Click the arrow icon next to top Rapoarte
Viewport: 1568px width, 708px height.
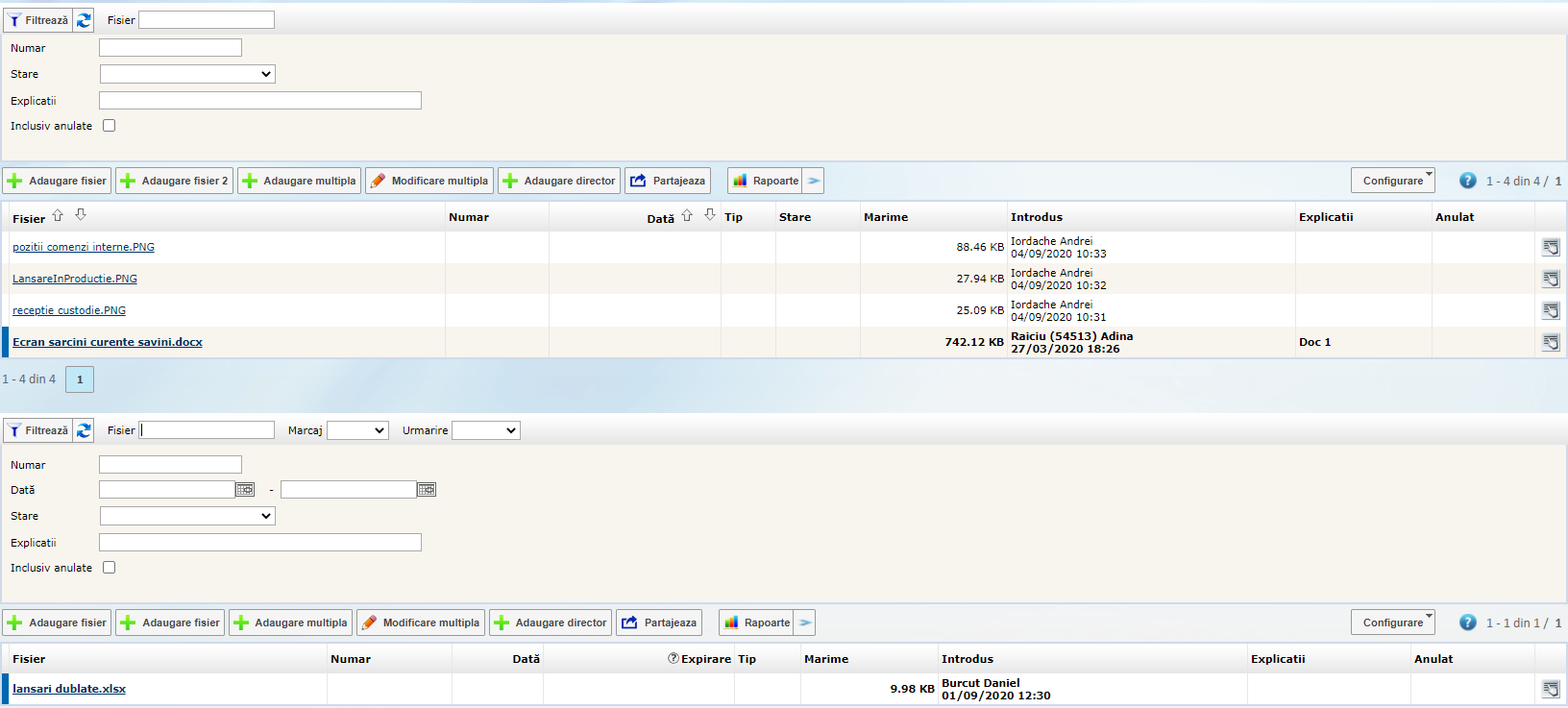click(814, 181)
